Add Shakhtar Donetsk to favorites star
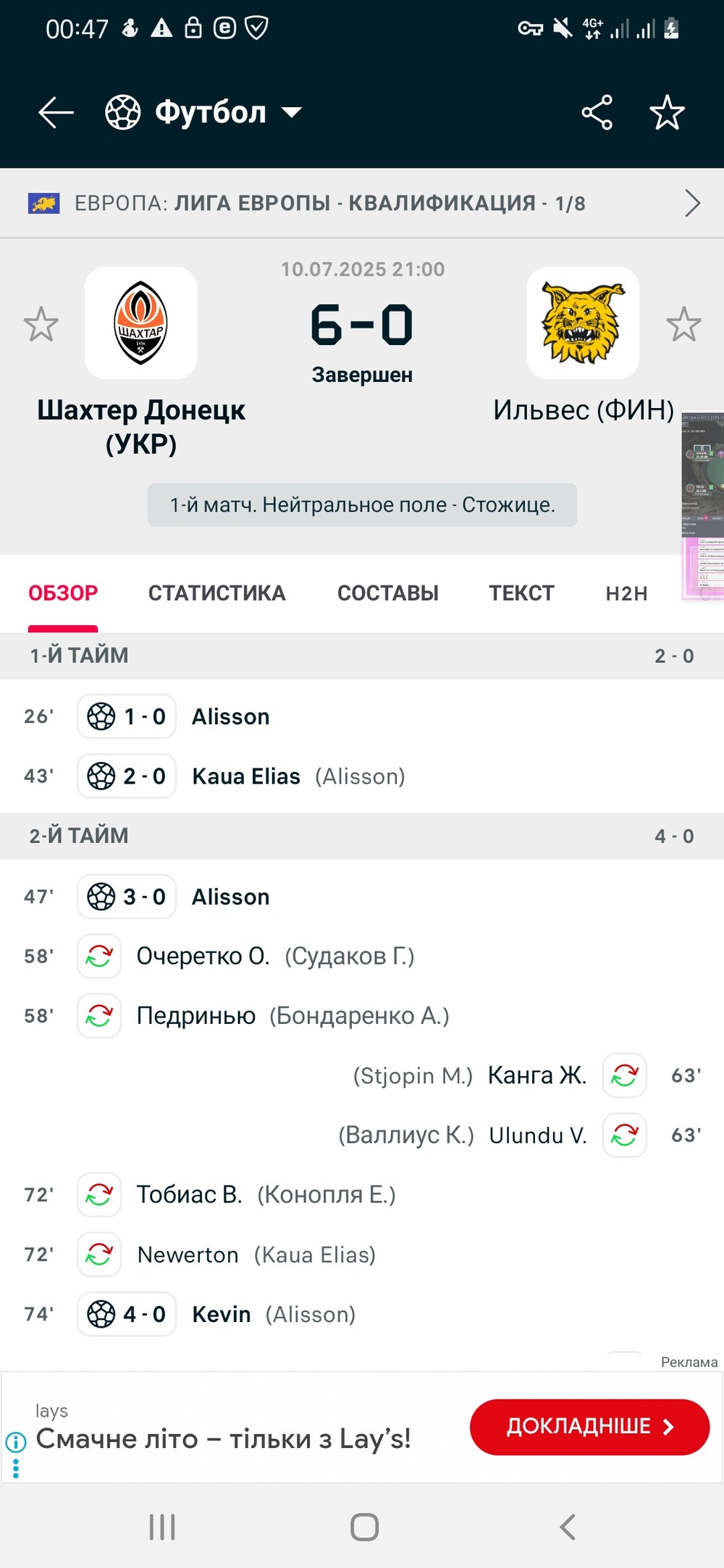Viewport: 724px width, 1568px height. pos(41,324)
